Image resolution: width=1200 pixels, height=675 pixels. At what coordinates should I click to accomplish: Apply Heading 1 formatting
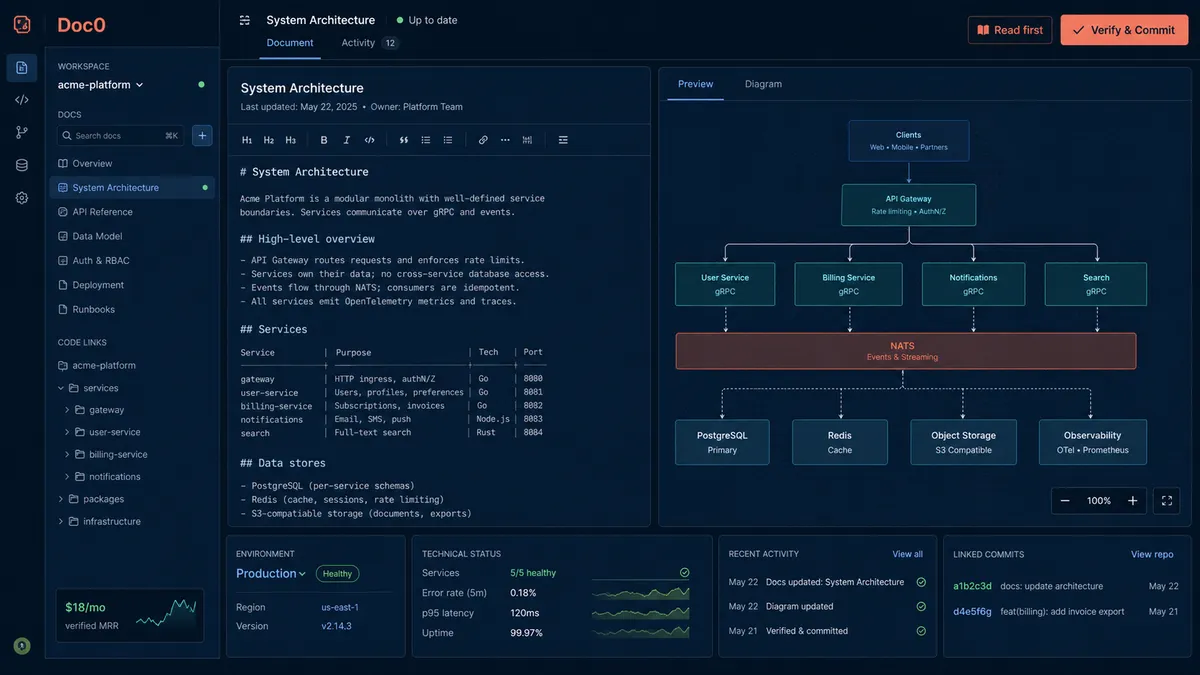(247, 140)
